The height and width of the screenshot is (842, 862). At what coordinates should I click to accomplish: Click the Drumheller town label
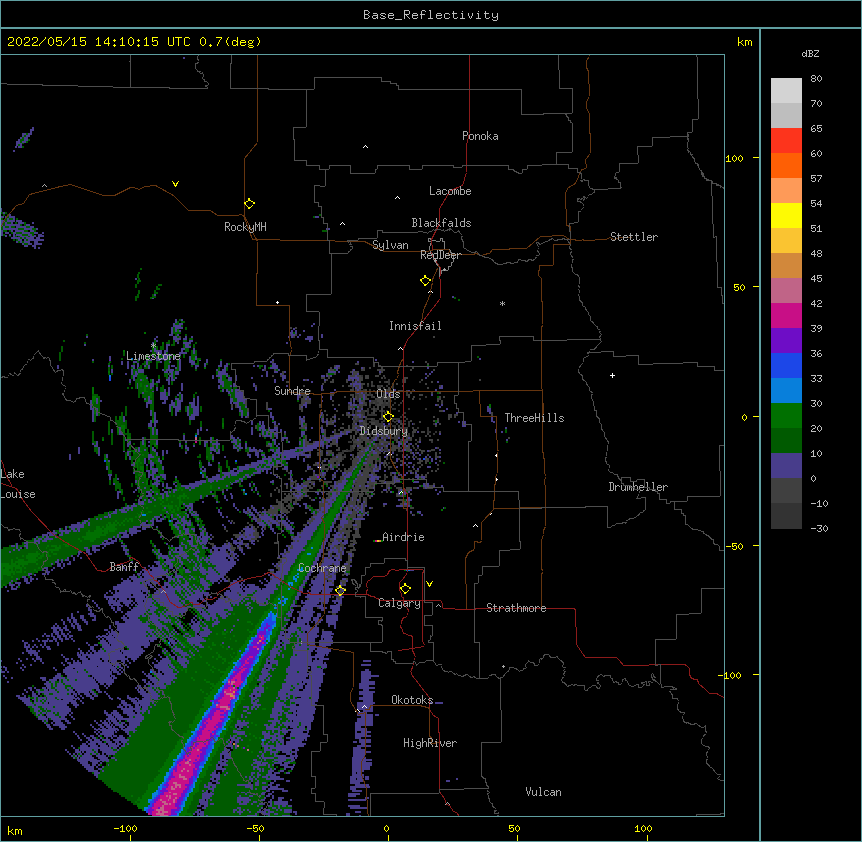click(x=638, y=487)
